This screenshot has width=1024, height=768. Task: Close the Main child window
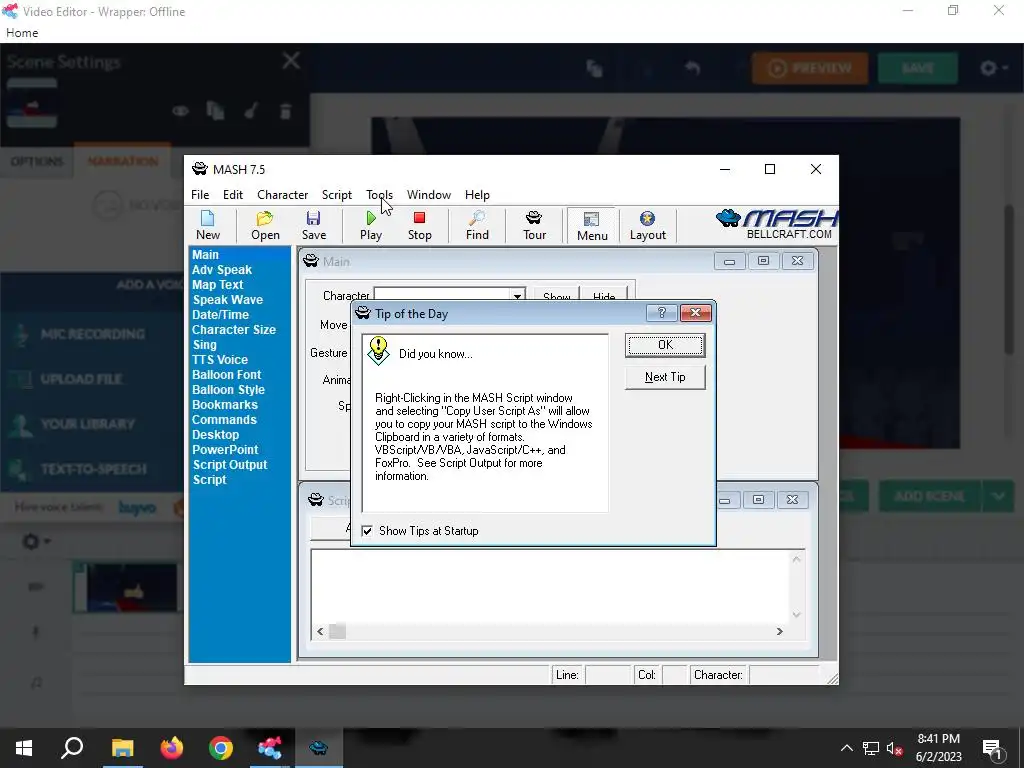[797, 261]
